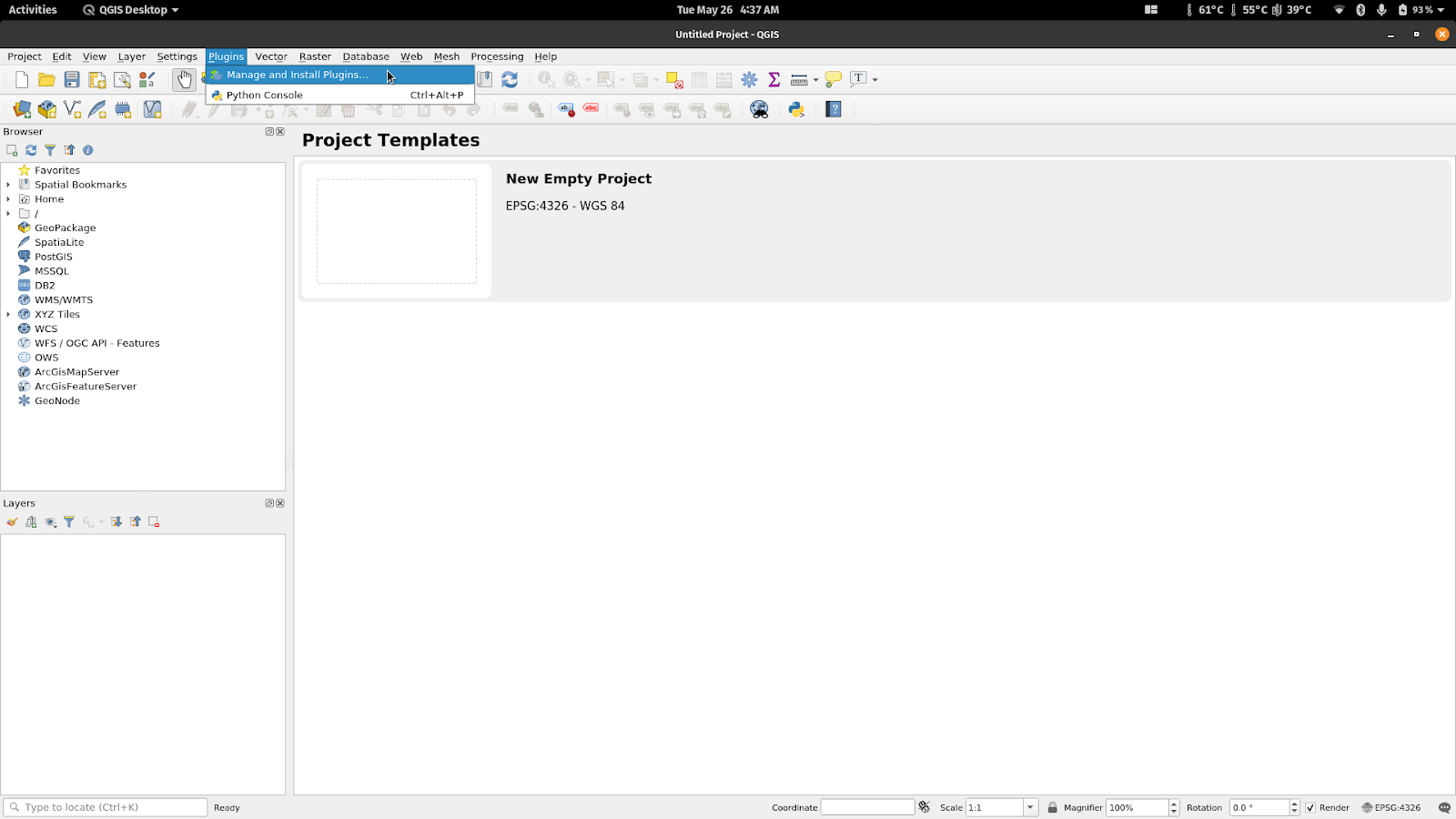1456x819 pixels.
Task: Click the Map Tips speech bubble icon
Action: [833, 80]
